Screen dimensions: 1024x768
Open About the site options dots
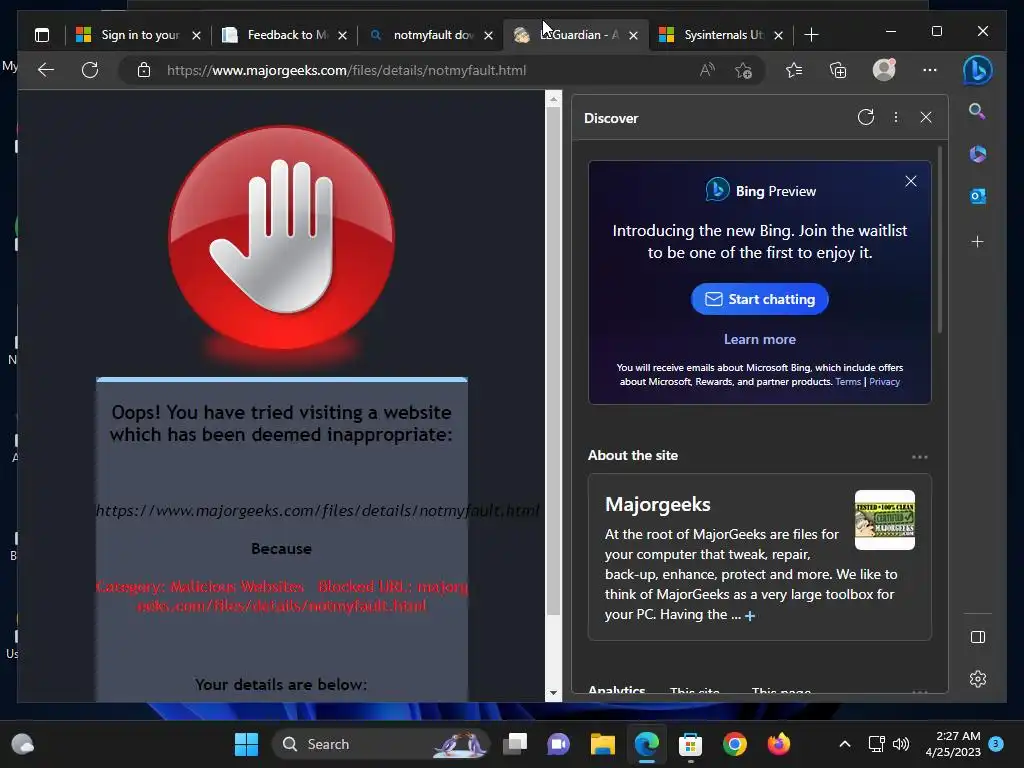[x=920, y=456]
